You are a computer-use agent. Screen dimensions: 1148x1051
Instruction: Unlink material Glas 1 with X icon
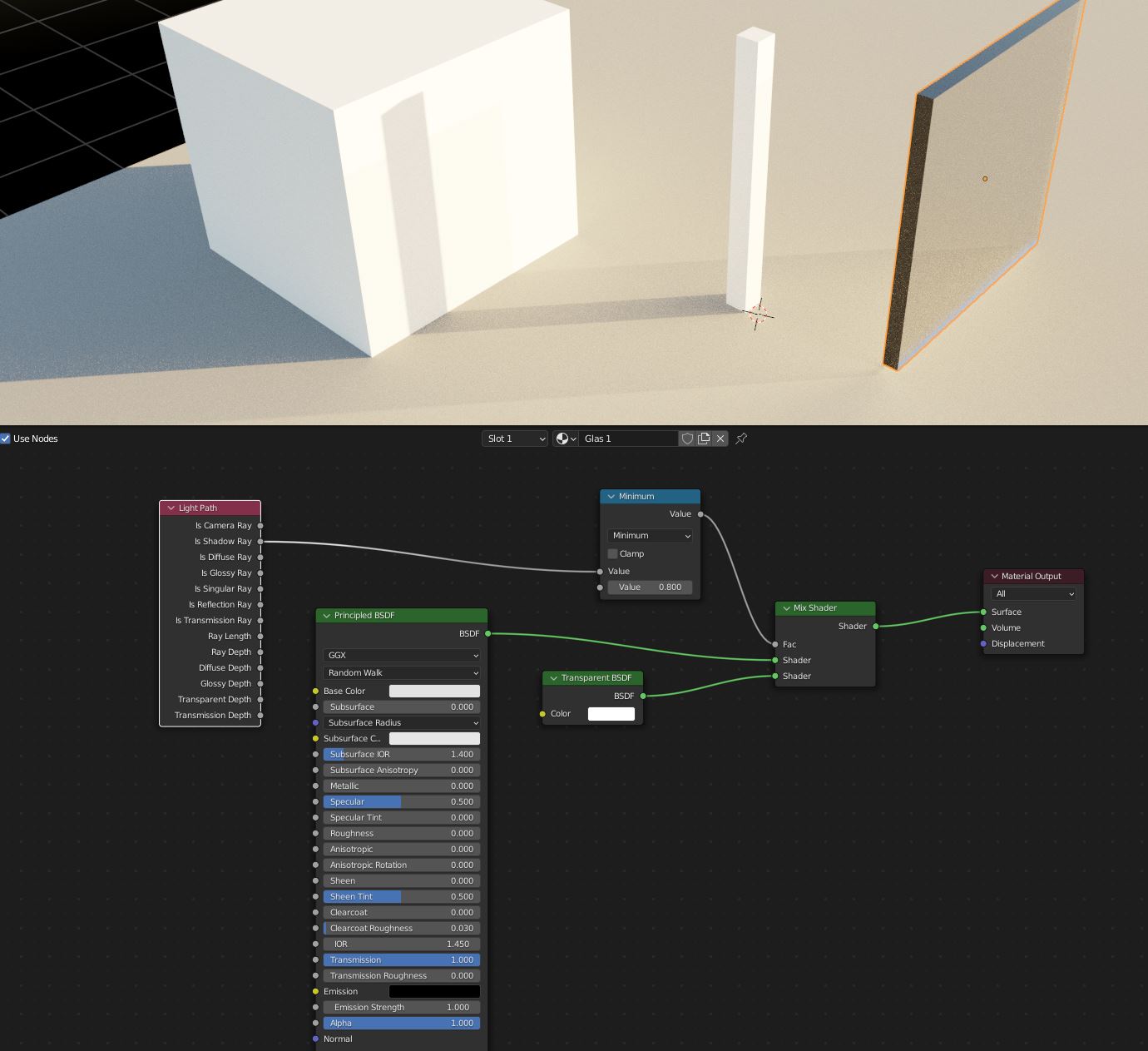point(720,439)
